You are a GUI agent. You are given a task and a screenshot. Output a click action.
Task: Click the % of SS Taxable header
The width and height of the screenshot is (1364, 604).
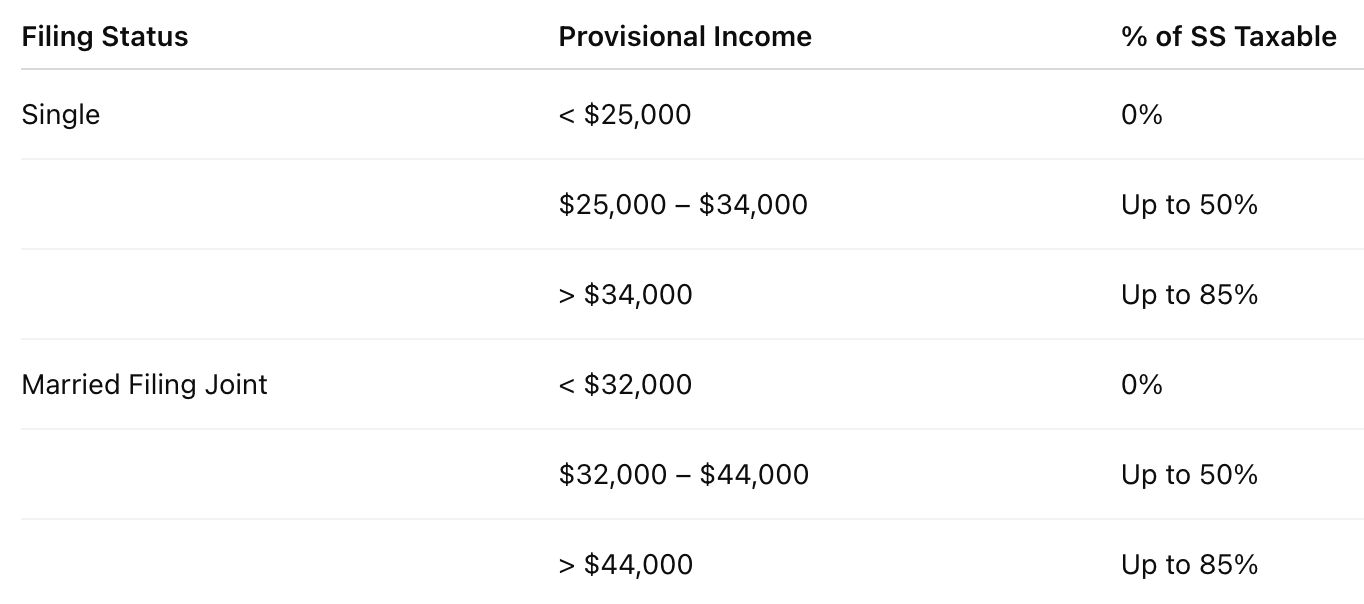point(1229,37)
